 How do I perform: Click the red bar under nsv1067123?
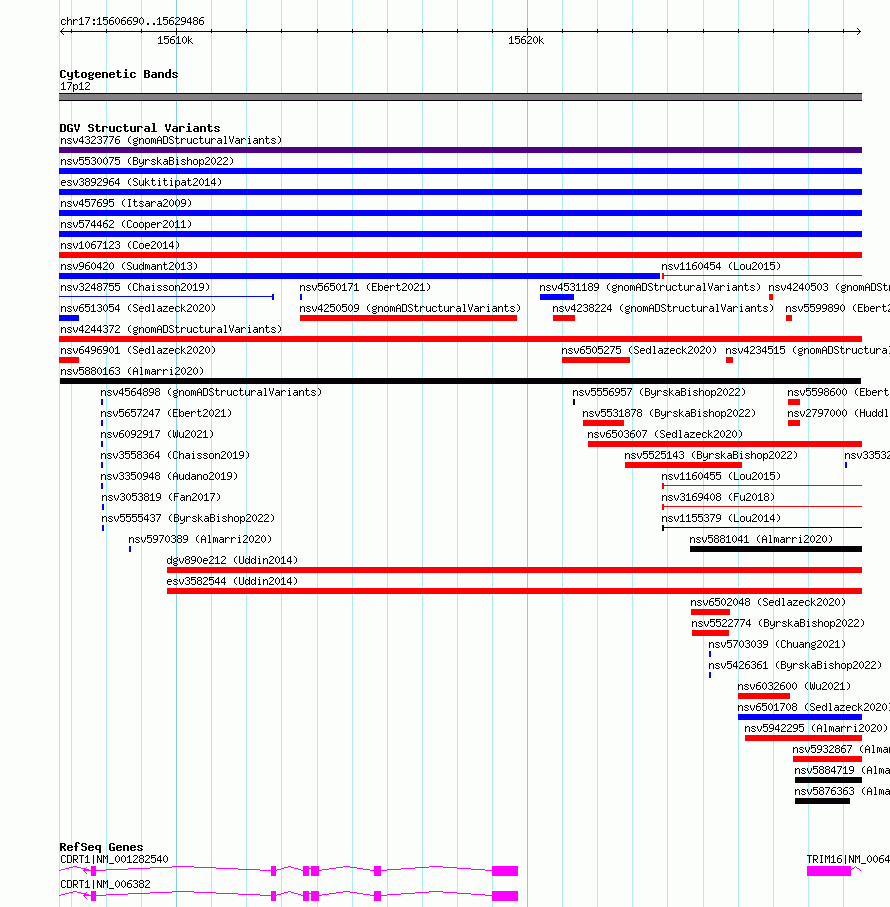pyautogui.click(x=460, y=255)
